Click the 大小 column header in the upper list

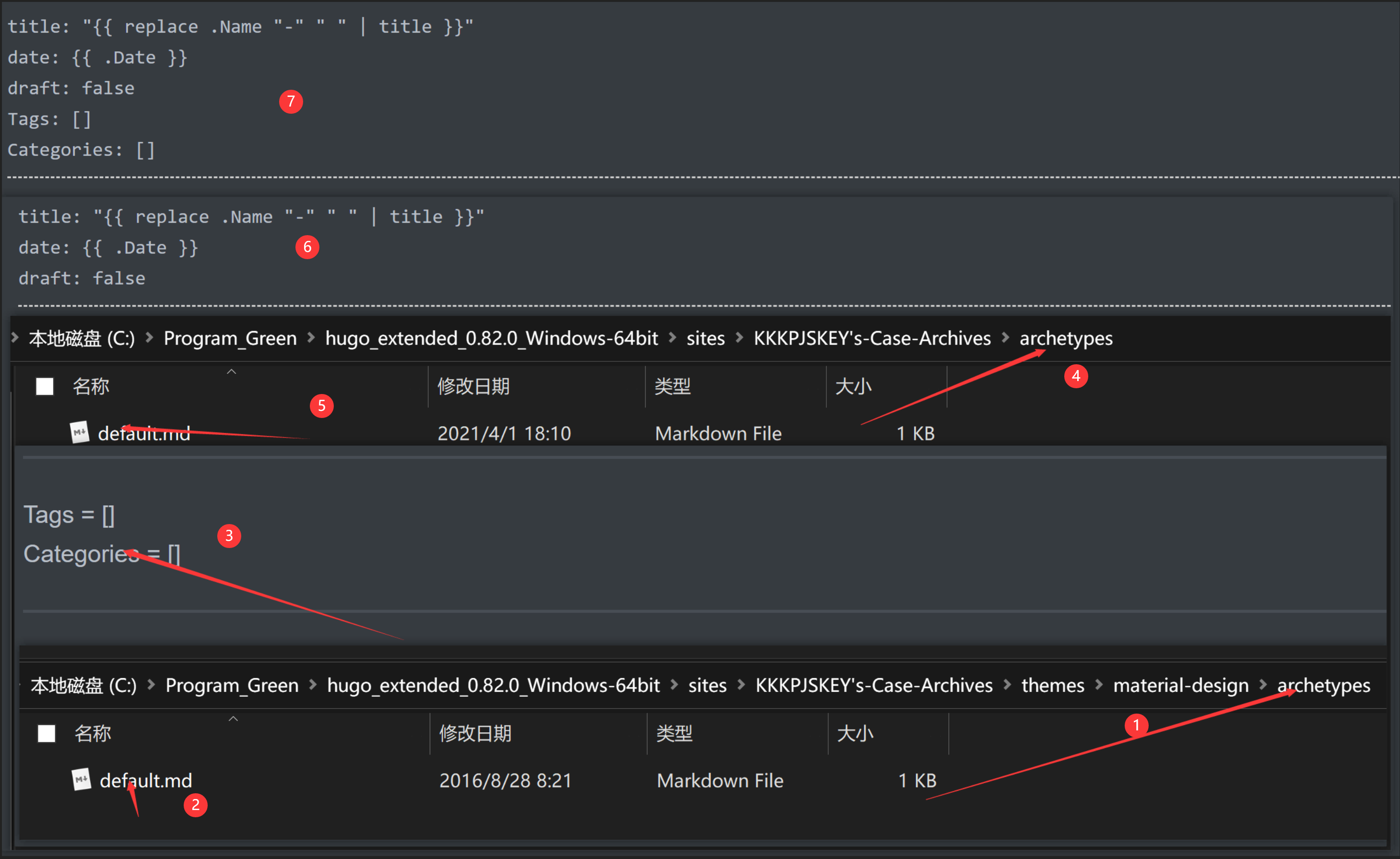tap(852, 387)
